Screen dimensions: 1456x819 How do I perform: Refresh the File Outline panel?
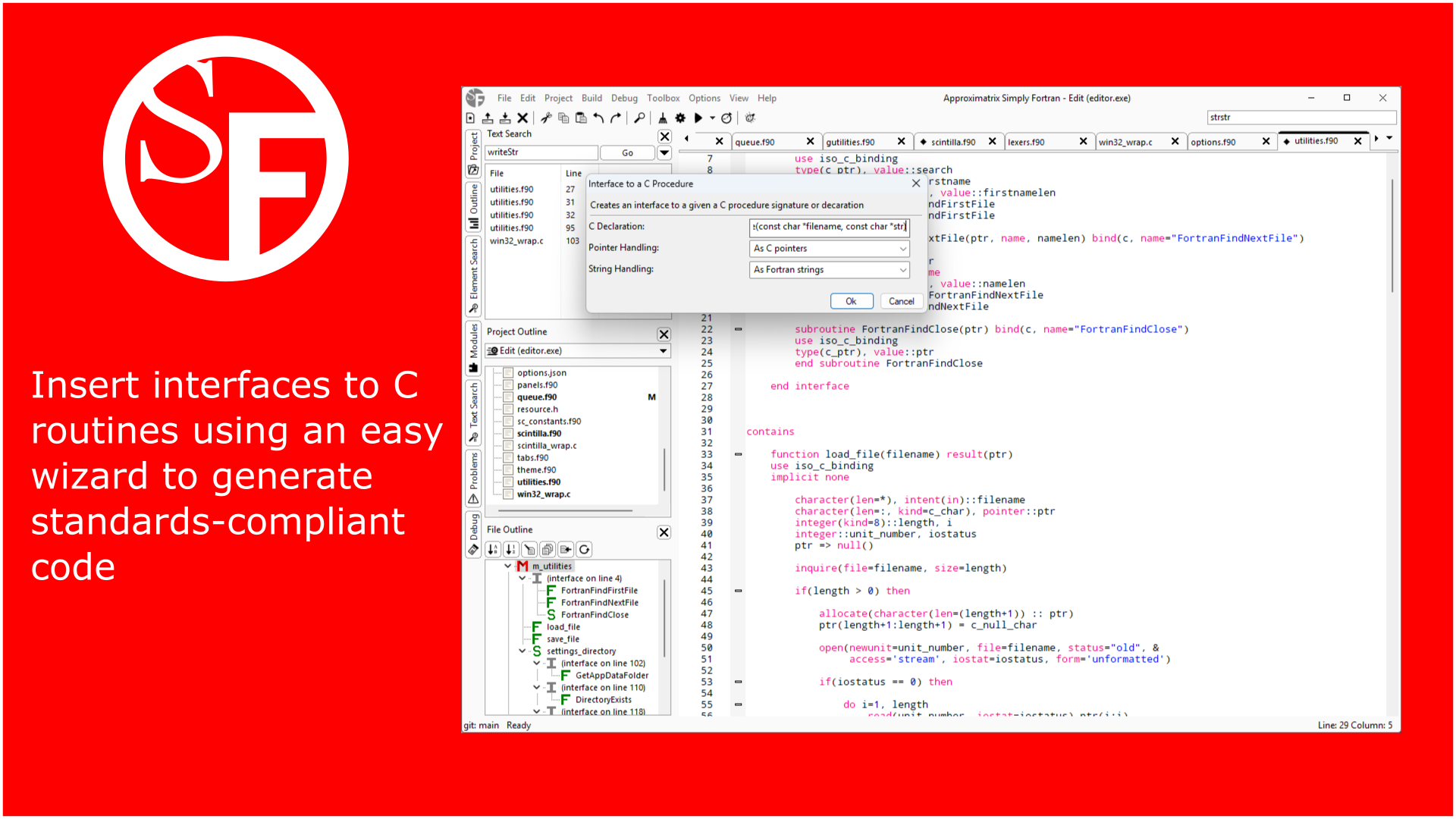click(584, 550)
